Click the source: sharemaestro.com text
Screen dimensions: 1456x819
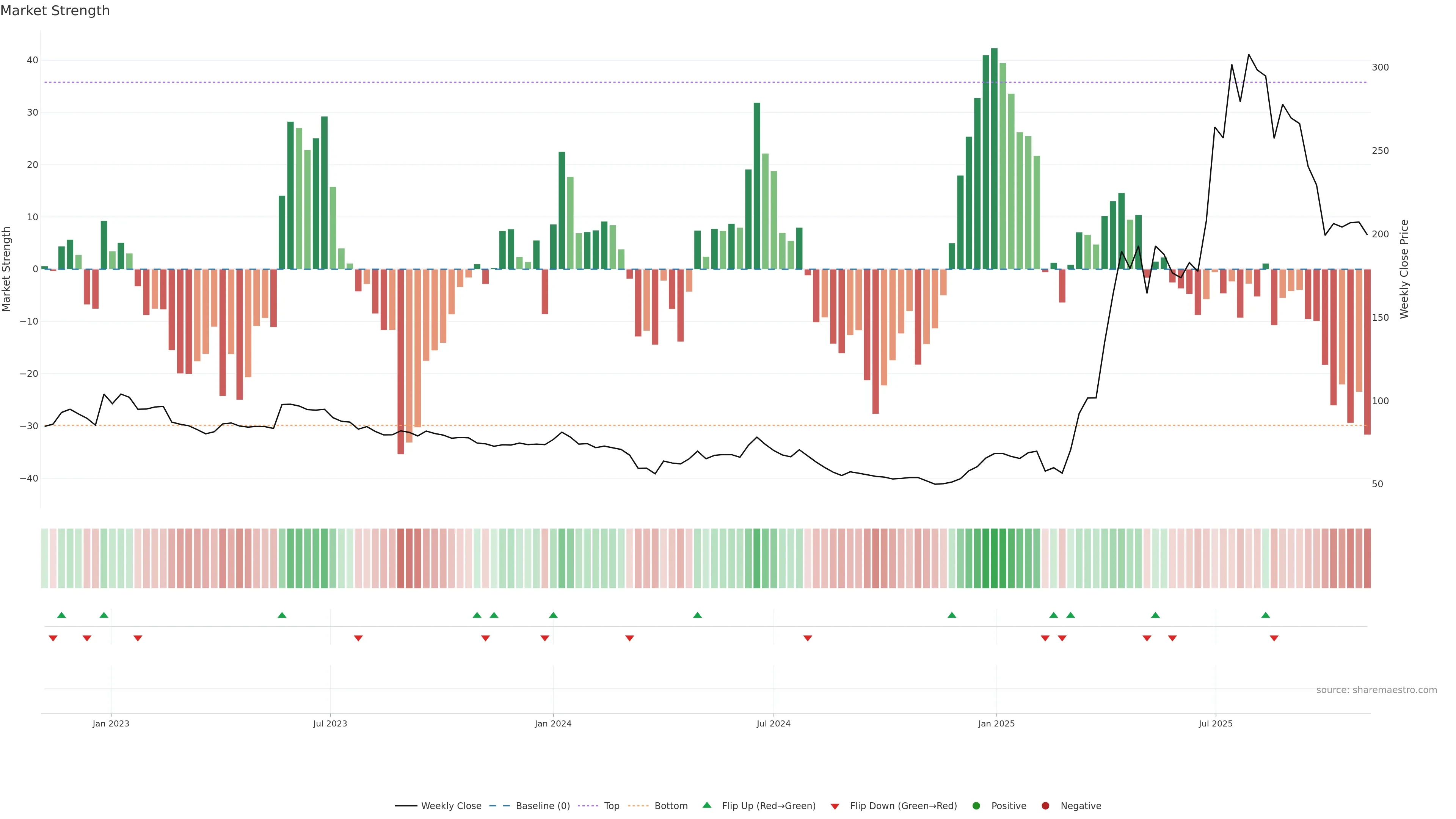pyautogui.click(x=1376, y=690)
